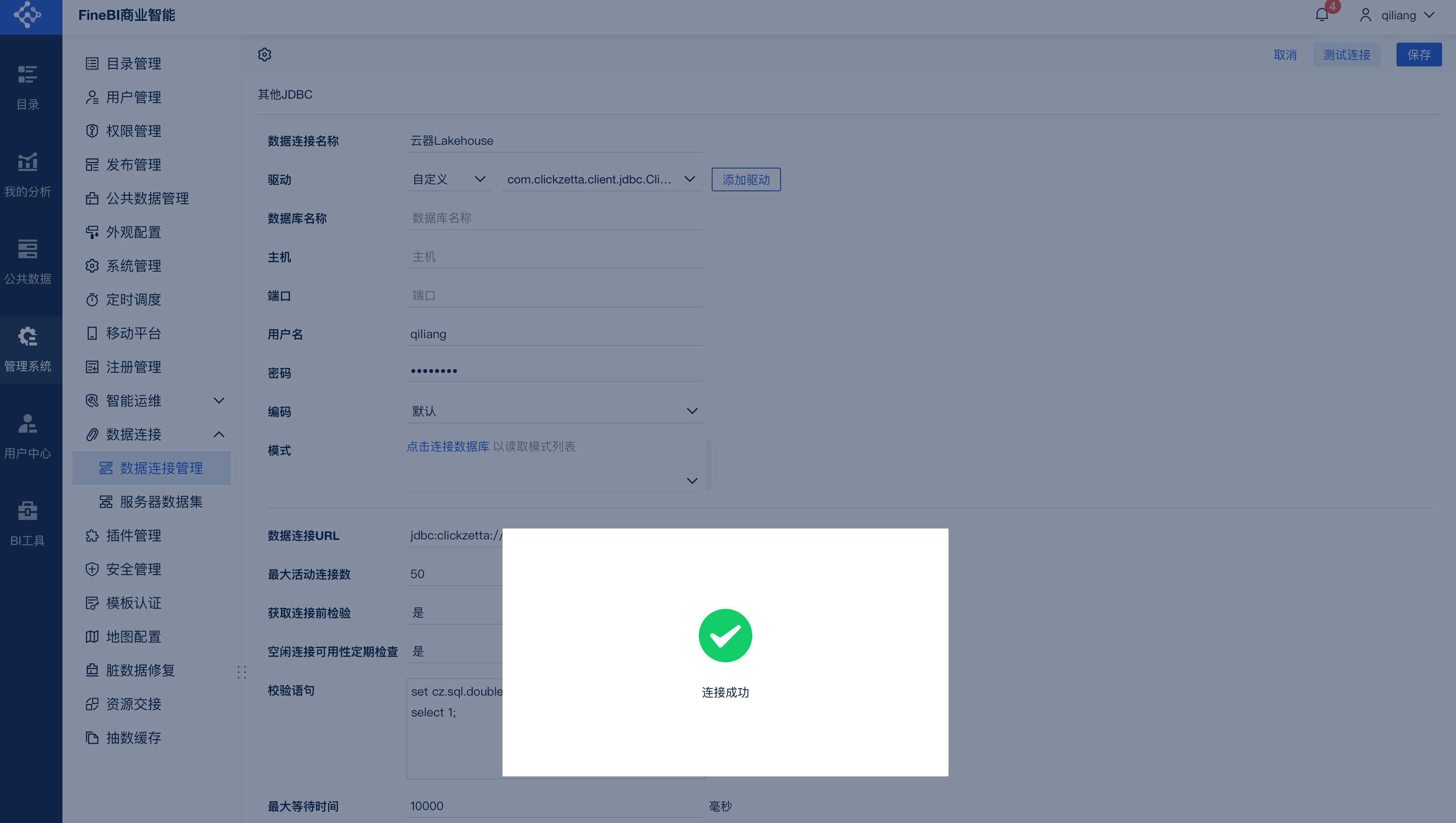Viewport: 1456px width, 823px height.
Task: Open the notification bell icon
Action: [1322, 15]
